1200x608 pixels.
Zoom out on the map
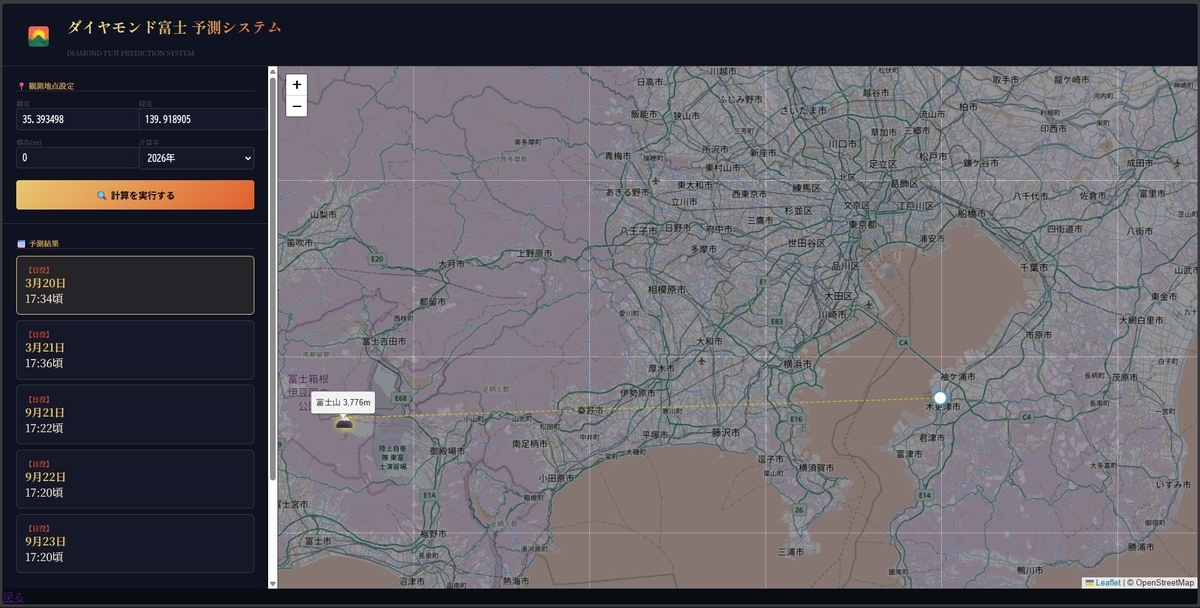point(296,106)
